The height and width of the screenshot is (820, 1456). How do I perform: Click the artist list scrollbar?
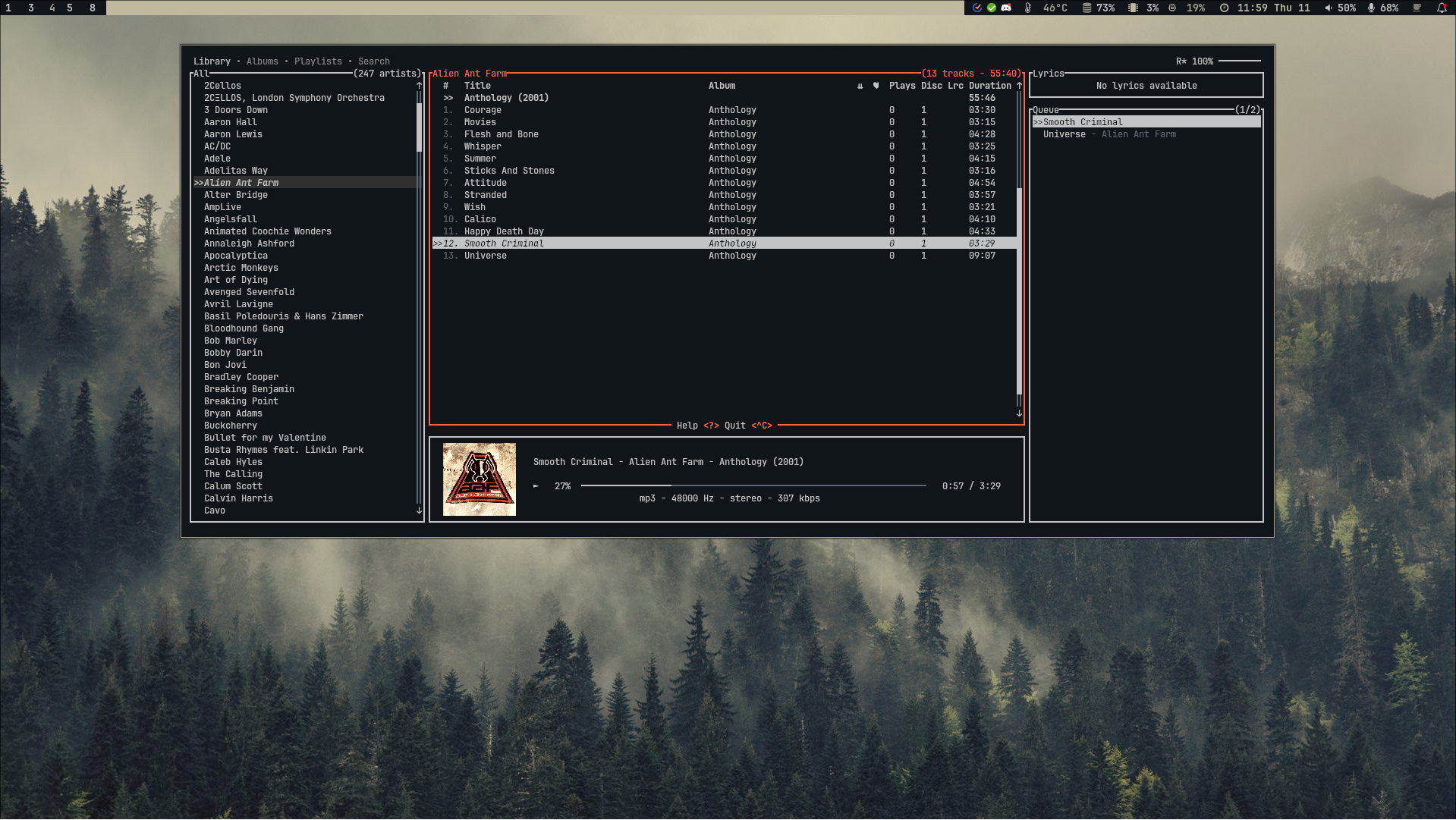(x=419, y=298)
